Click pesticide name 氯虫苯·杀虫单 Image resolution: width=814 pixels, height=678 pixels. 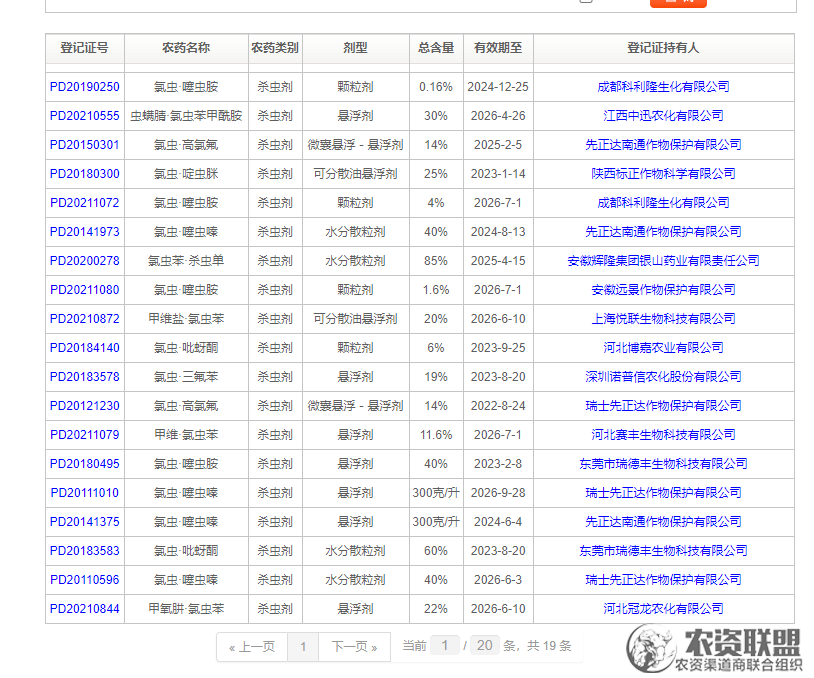point(186,261)
